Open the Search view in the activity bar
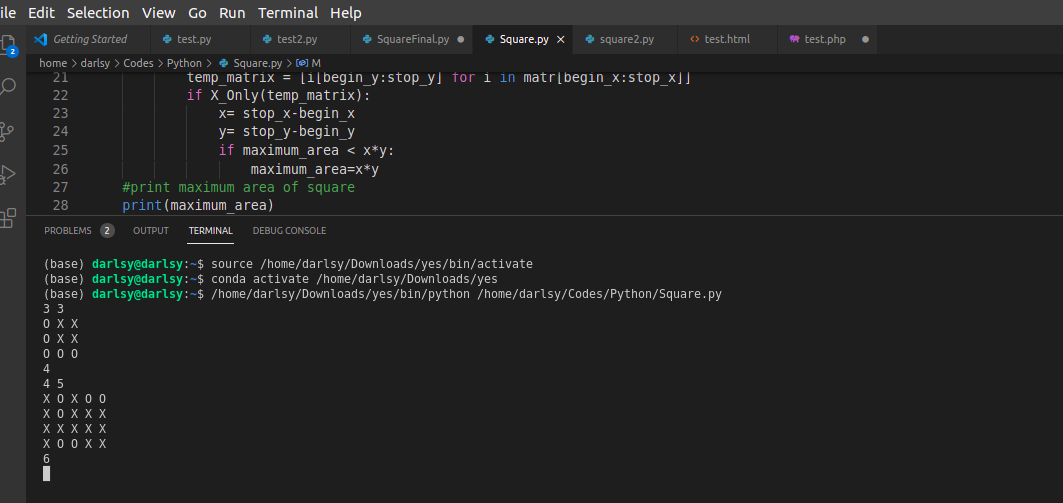Image resolution: width=1063 pixels, height=503 pixels. (x=9, y=88)
